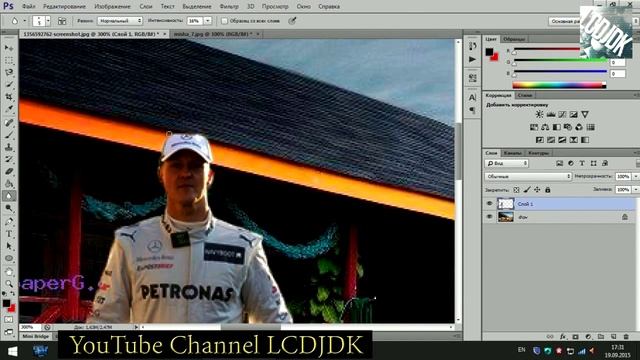The width and height of the screenshot is (640, 360).
Task: Create new layer in Layers panel
Action: coord(613,337)
